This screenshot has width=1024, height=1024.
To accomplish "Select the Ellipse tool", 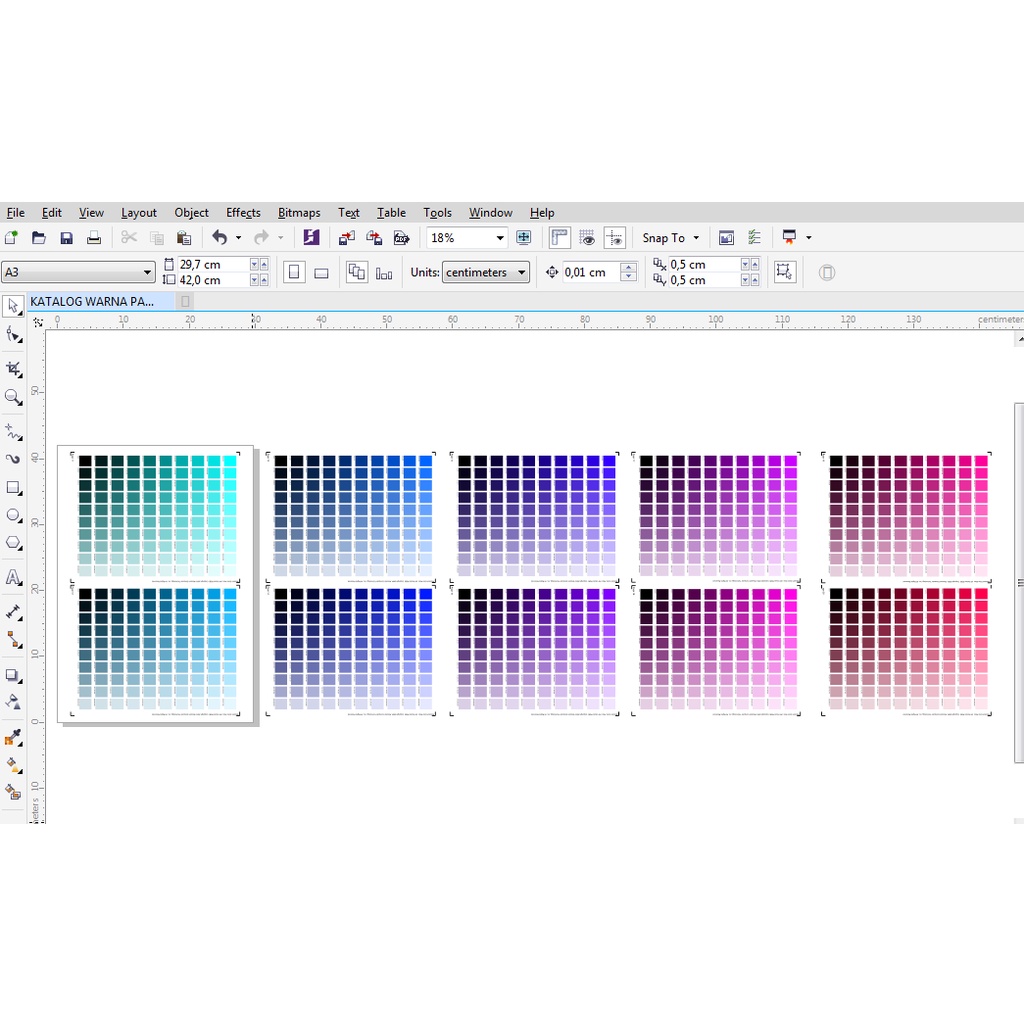I will (x=13, y=515).
